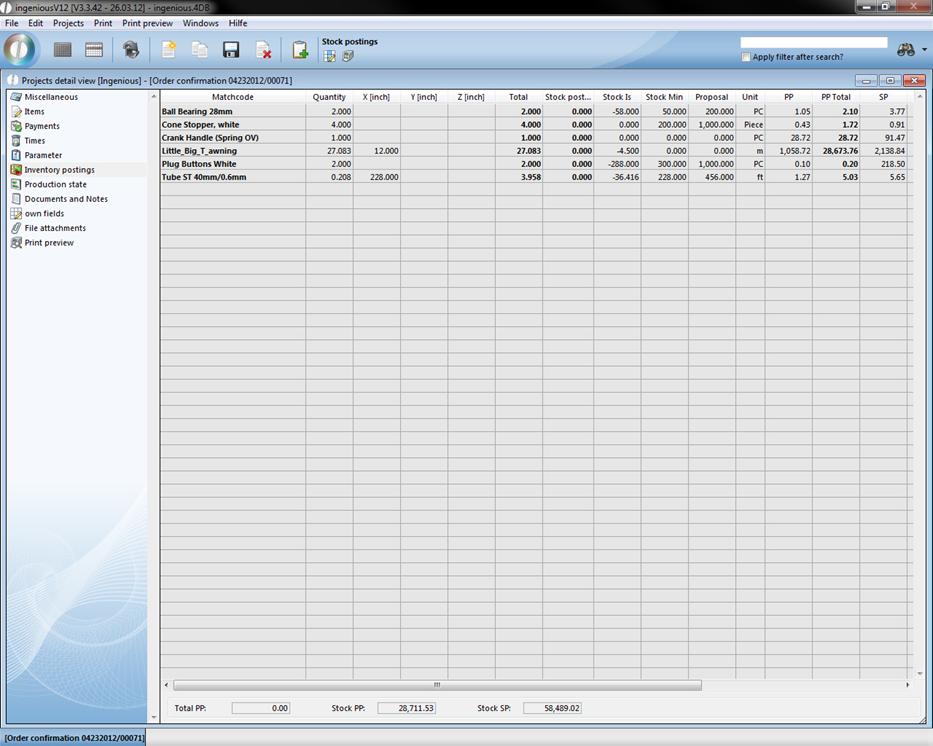Click the horizontal scrollbar of the table
933x746 pixels.
(x=437, y=685)
